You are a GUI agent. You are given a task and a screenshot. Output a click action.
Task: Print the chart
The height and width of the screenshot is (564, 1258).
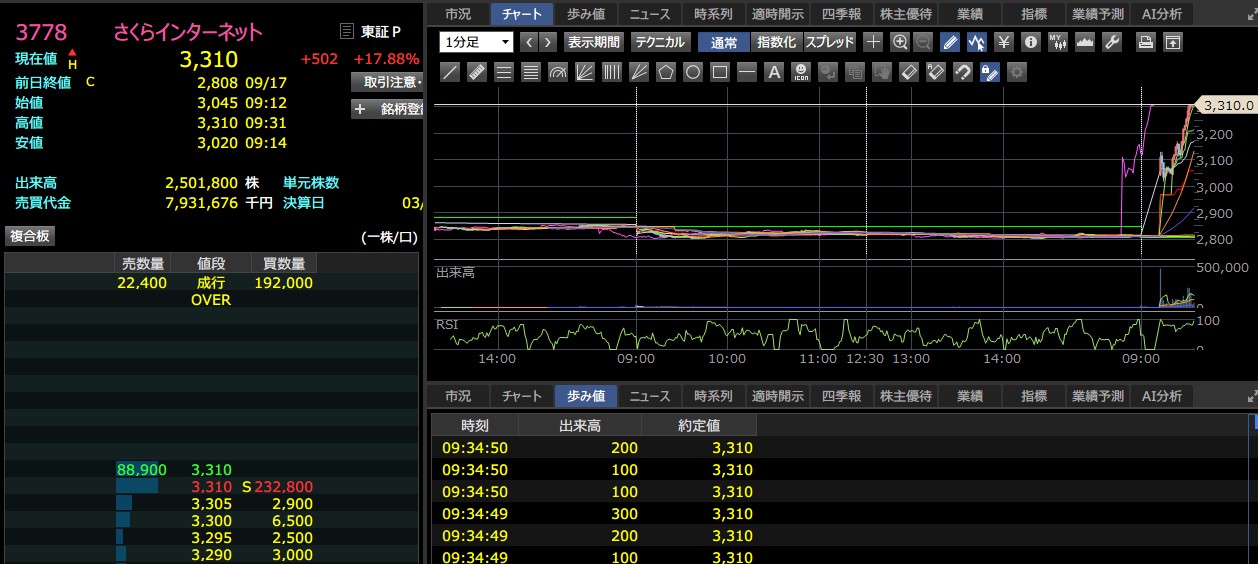[x=1146, y=42]
